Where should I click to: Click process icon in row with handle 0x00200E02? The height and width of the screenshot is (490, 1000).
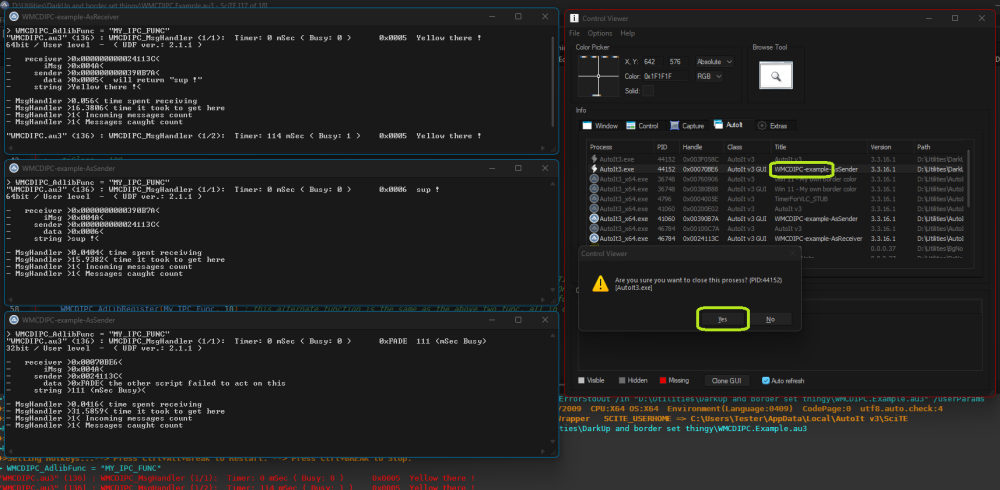point(594,209)
